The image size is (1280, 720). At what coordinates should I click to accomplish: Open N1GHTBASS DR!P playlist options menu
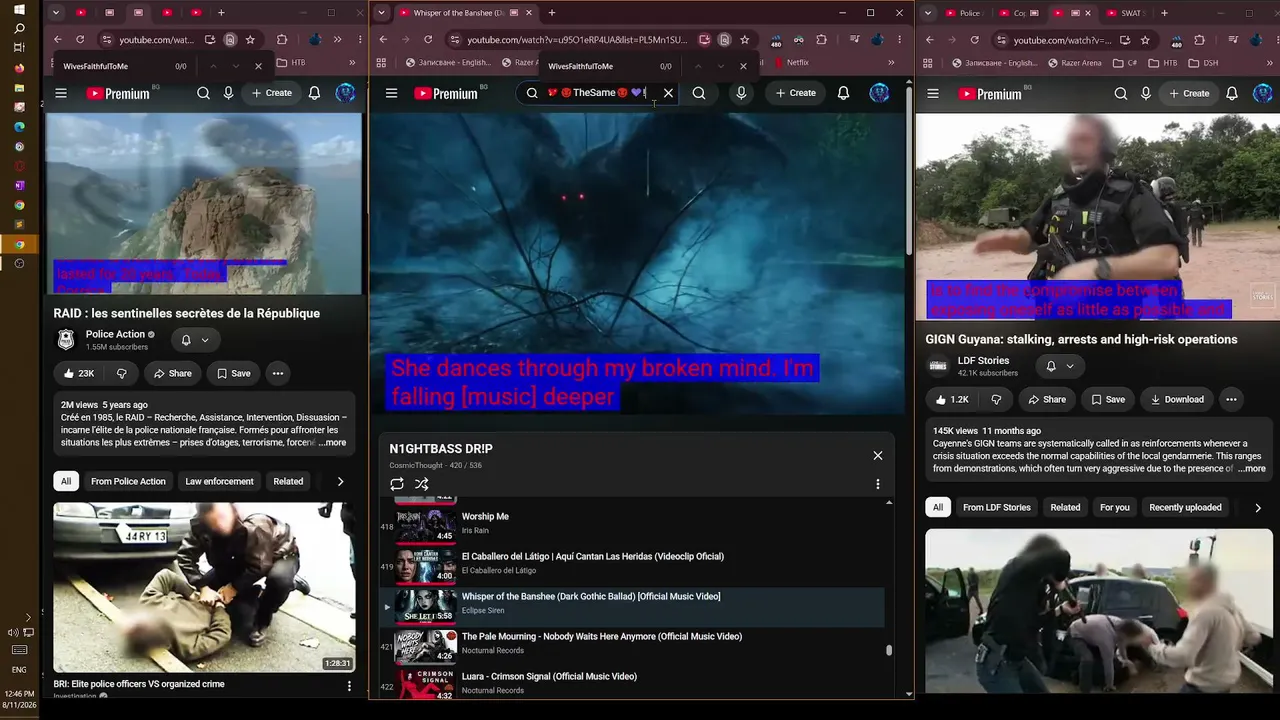pyautogui.click(x=878, y=484)
